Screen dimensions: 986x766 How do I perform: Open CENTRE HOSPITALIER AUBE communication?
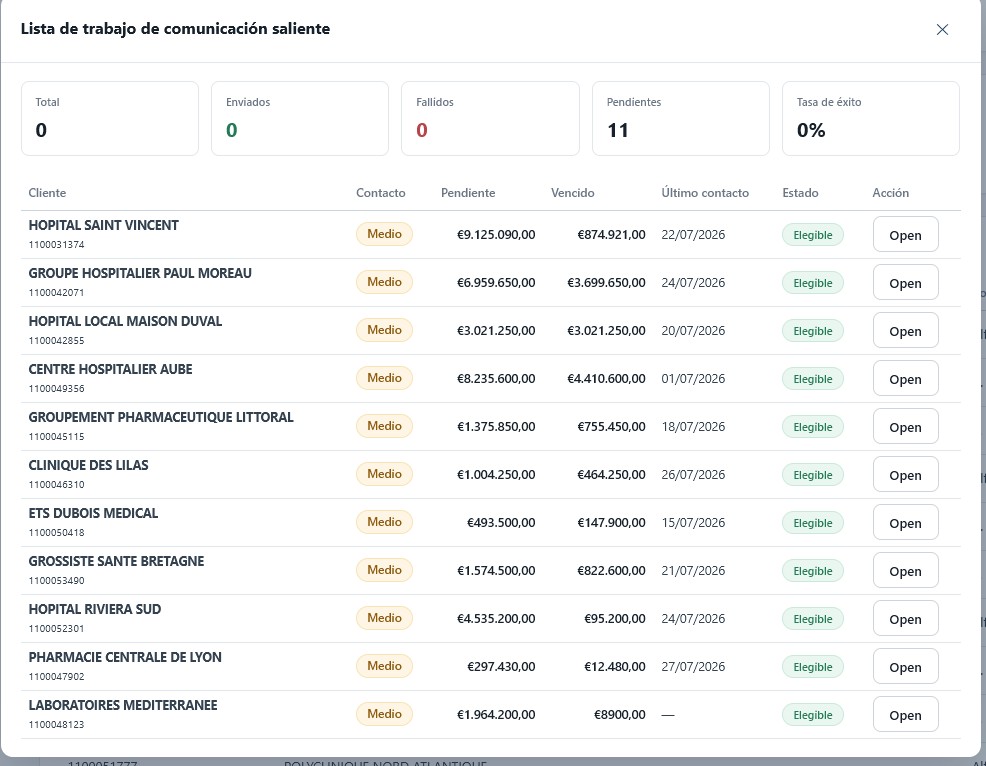(906, 379)
